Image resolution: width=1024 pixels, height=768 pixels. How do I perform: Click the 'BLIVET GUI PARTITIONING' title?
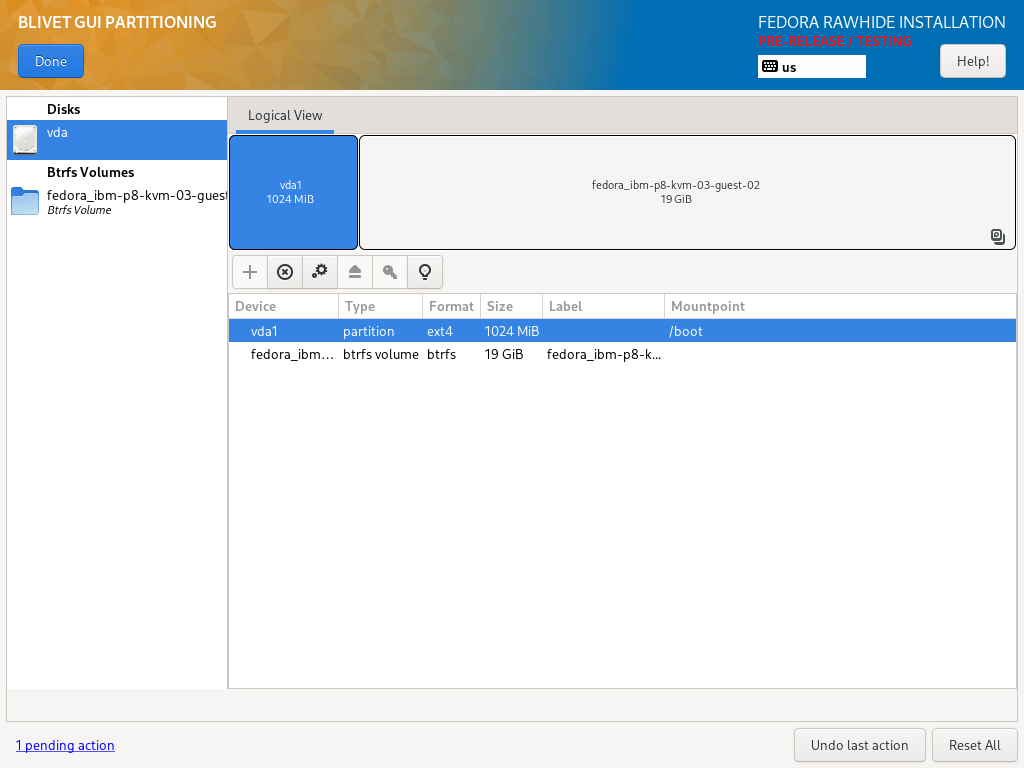pyautogui.click(x=117, y=22)
